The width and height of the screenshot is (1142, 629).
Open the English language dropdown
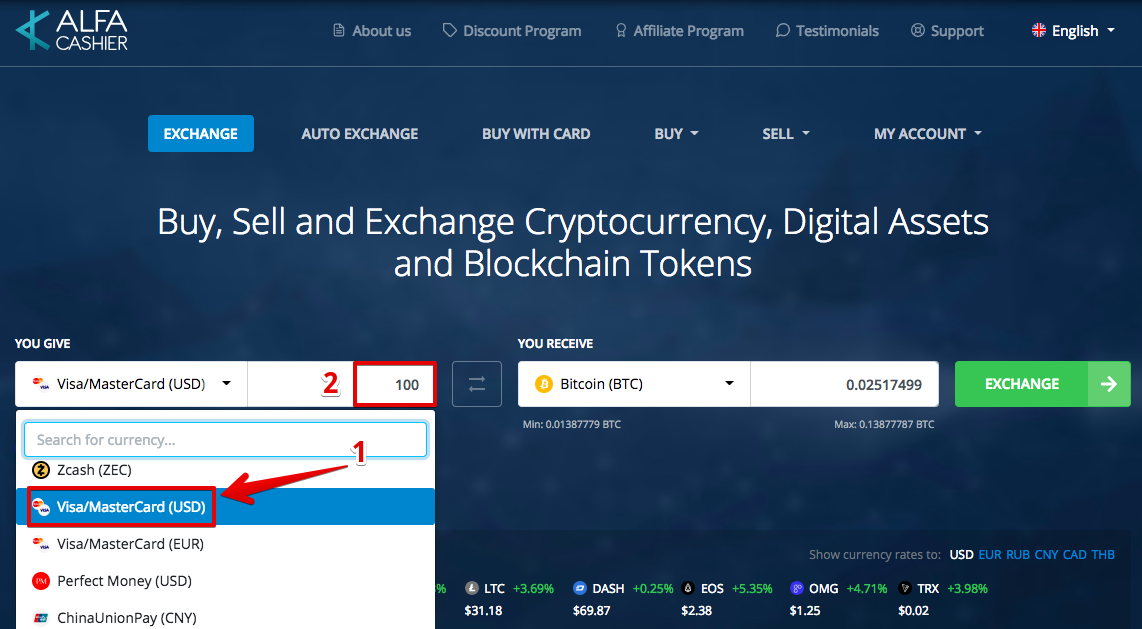click(1074, 31)
